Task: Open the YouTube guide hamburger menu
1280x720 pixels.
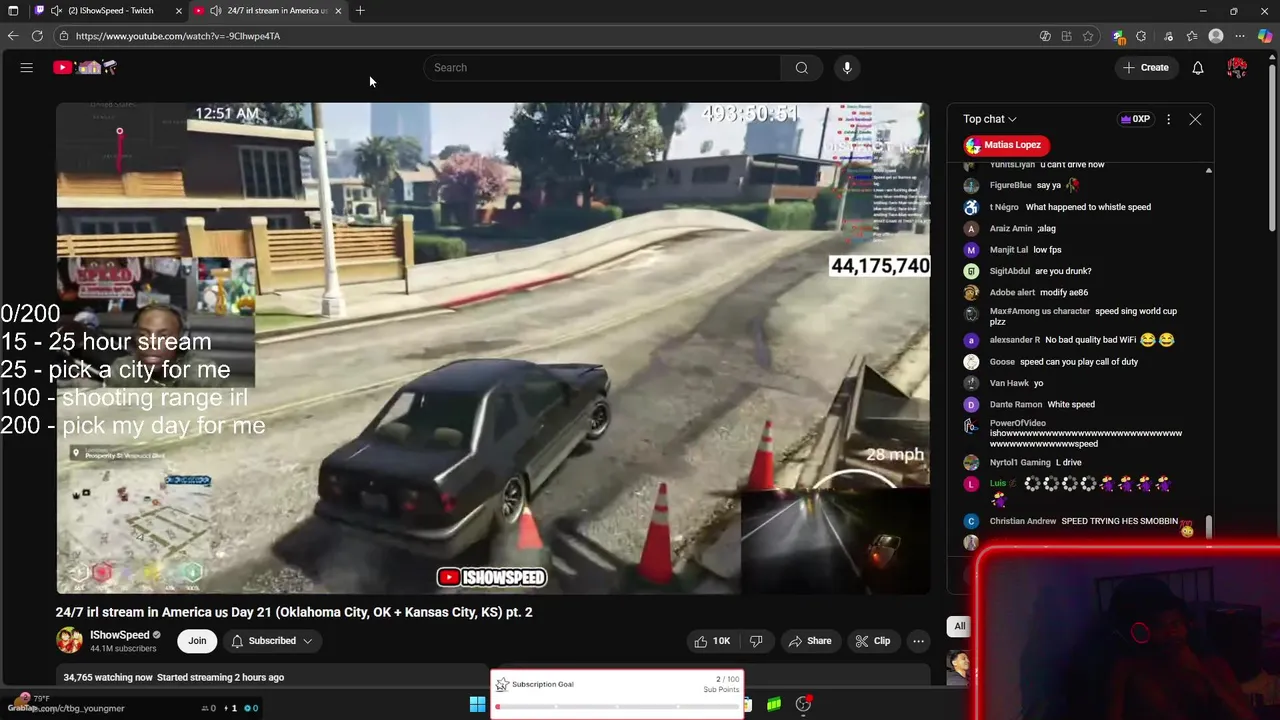Action: 27,68
